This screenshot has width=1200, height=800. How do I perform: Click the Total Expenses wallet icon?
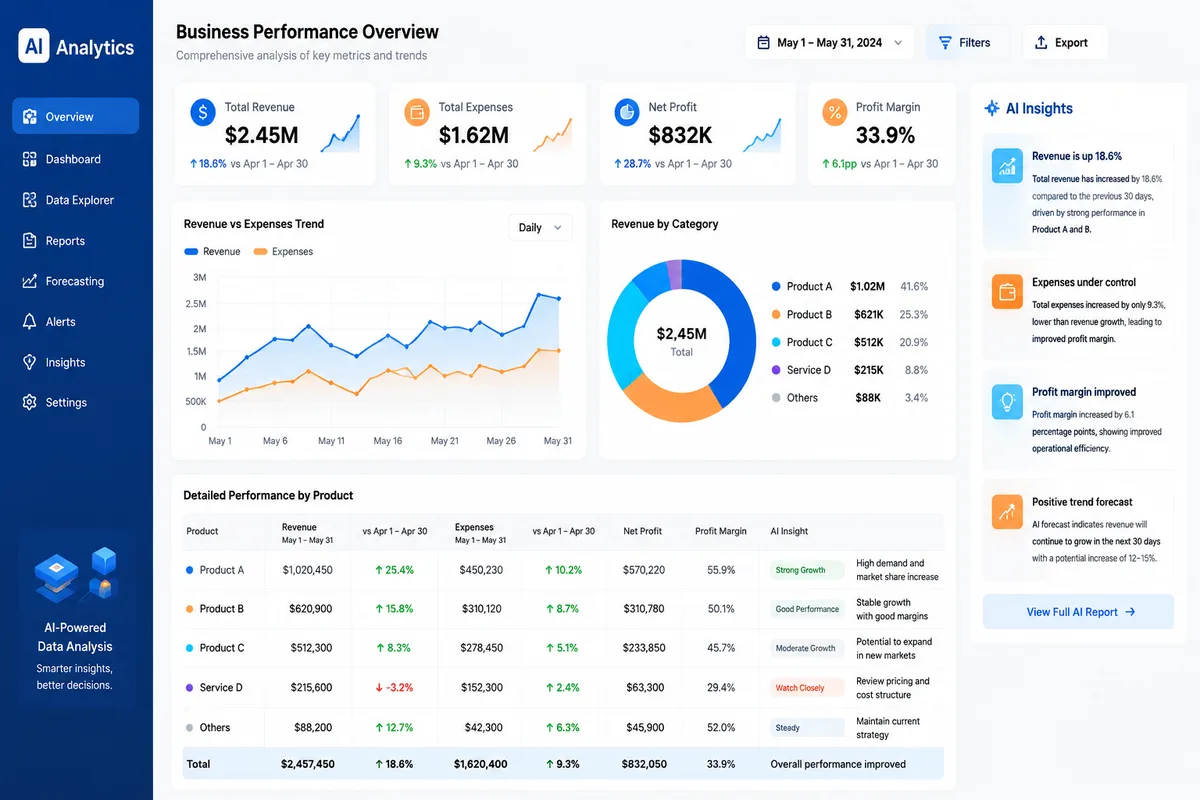(x=417, y=112)
